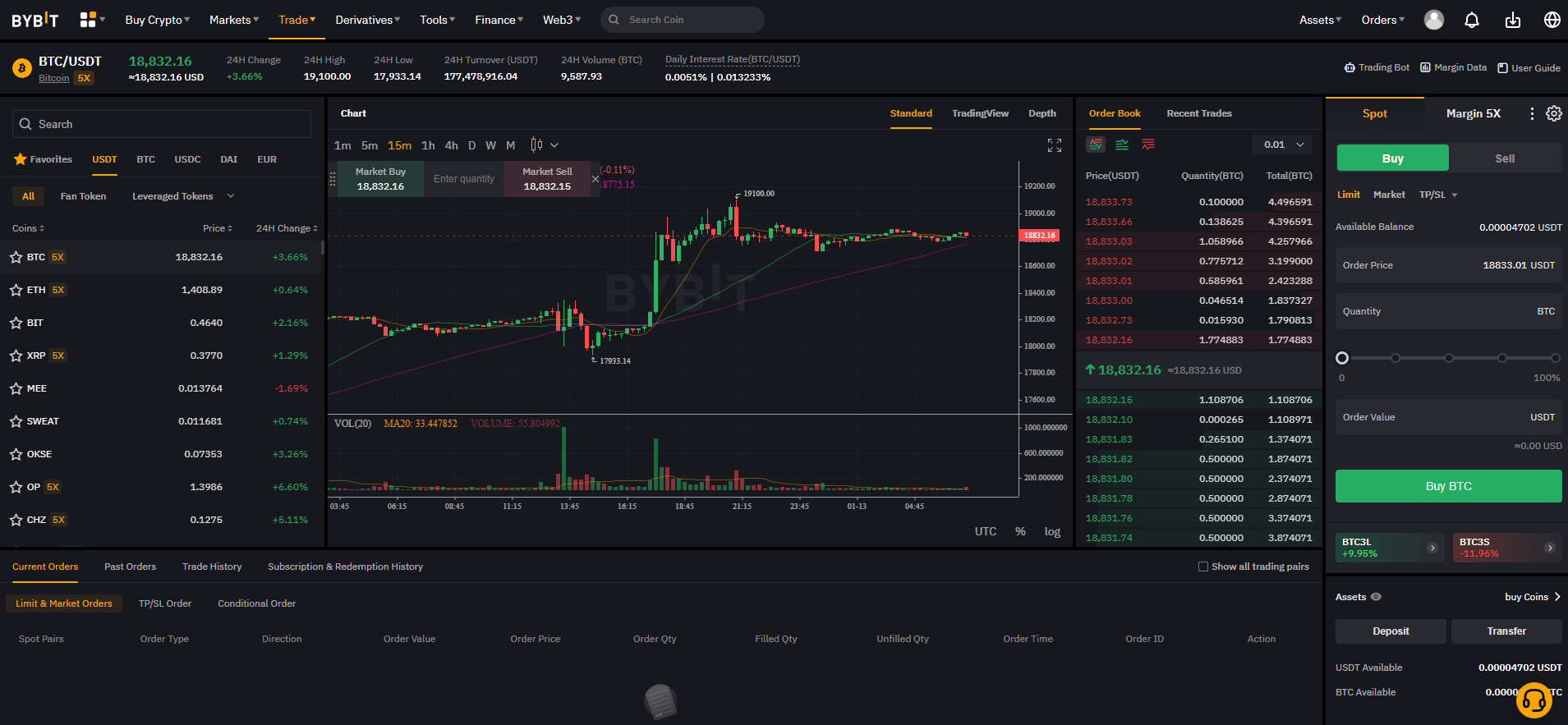Open the trade settings gear icon
This screenshot has width=1568, height=725.
click(x=1553, y=113)
